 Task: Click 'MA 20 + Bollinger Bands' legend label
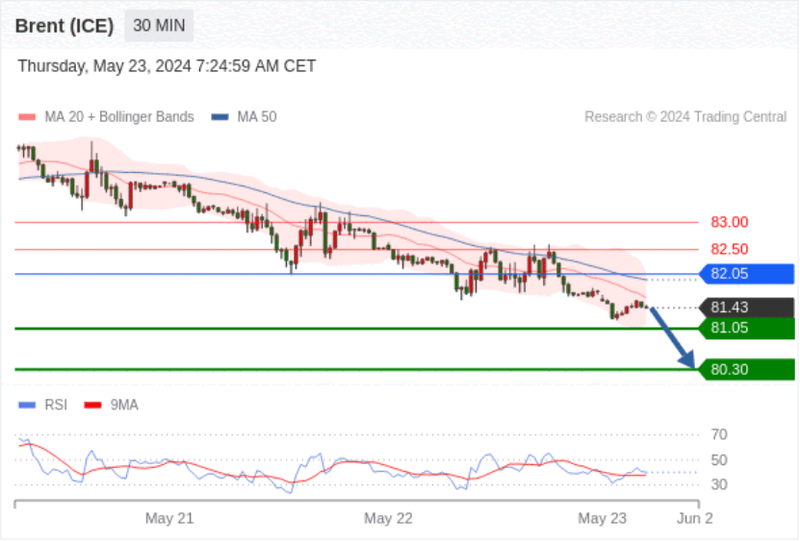pyautogui.click(x=119, y=117)
